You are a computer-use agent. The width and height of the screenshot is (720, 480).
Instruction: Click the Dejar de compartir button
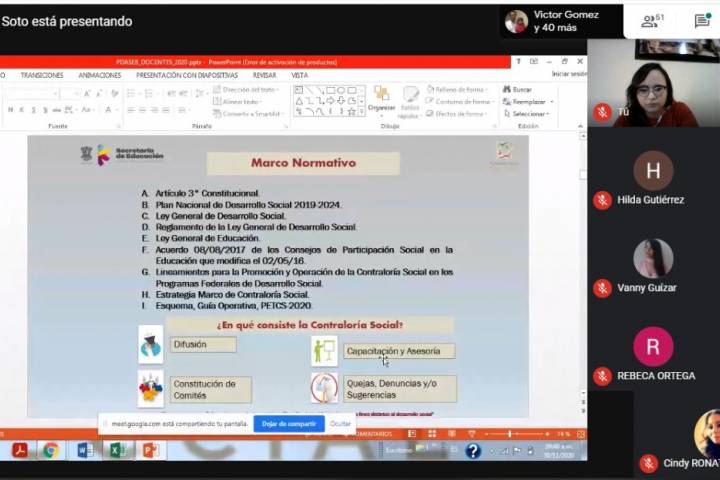pyautogui.click(x=288, y=424)
